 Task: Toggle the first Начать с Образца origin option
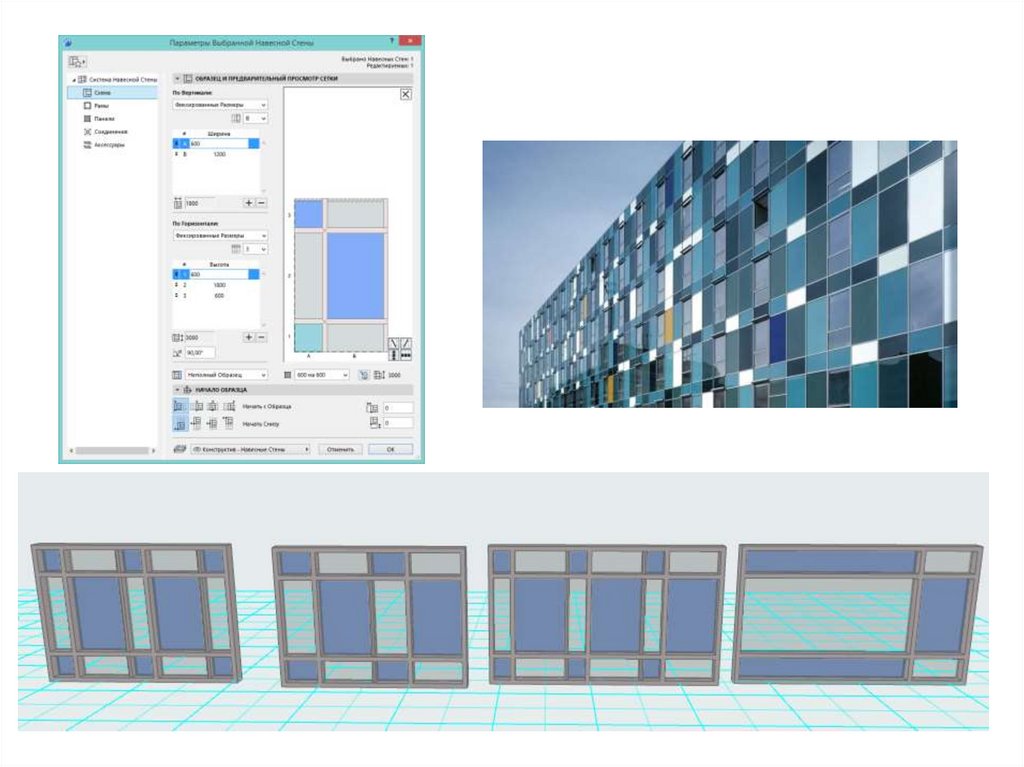(x=180, y=406)
